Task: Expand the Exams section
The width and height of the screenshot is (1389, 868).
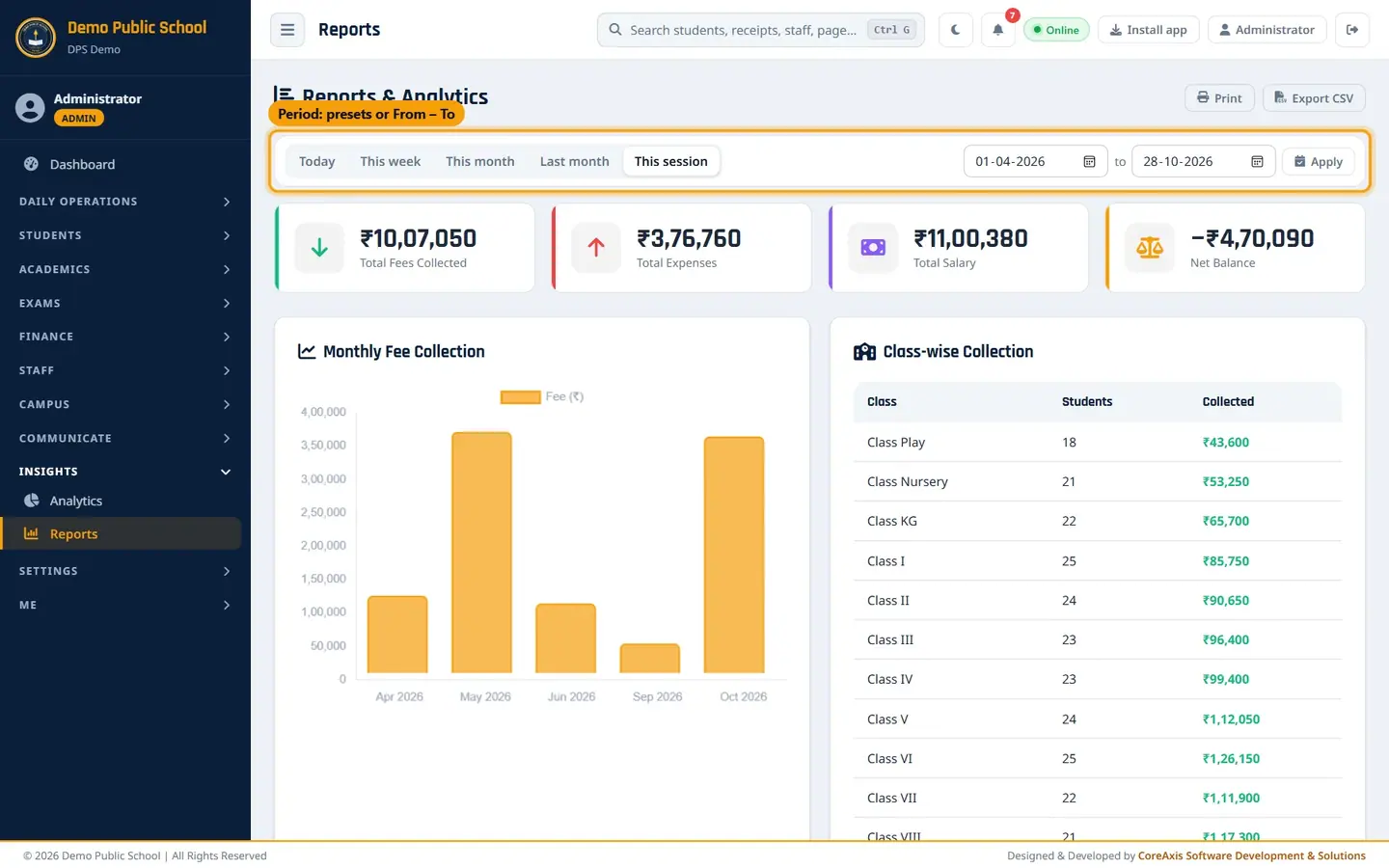Action: 125,303
